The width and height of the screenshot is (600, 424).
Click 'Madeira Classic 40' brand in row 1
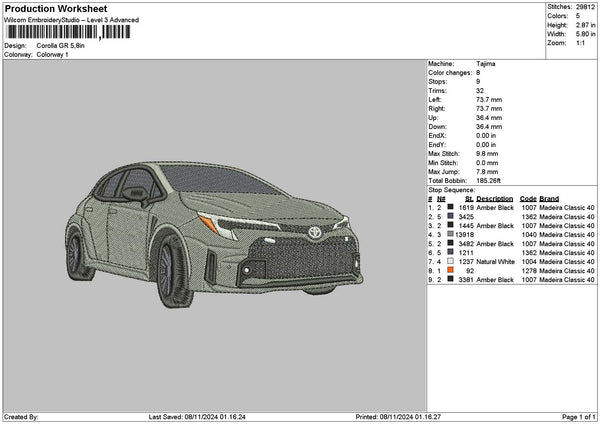tap(567, 207)
